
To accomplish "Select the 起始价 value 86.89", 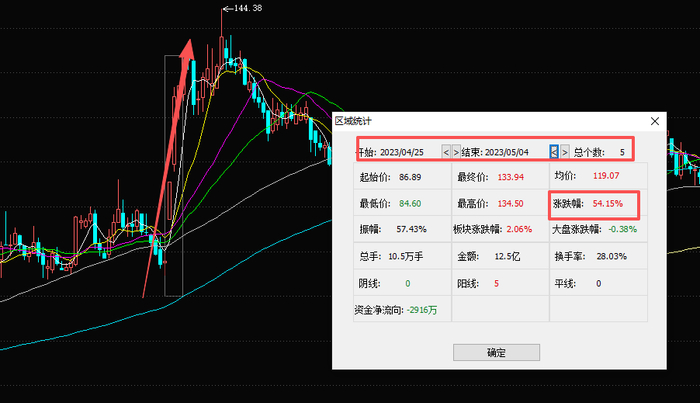I will [x=410, y=177].
